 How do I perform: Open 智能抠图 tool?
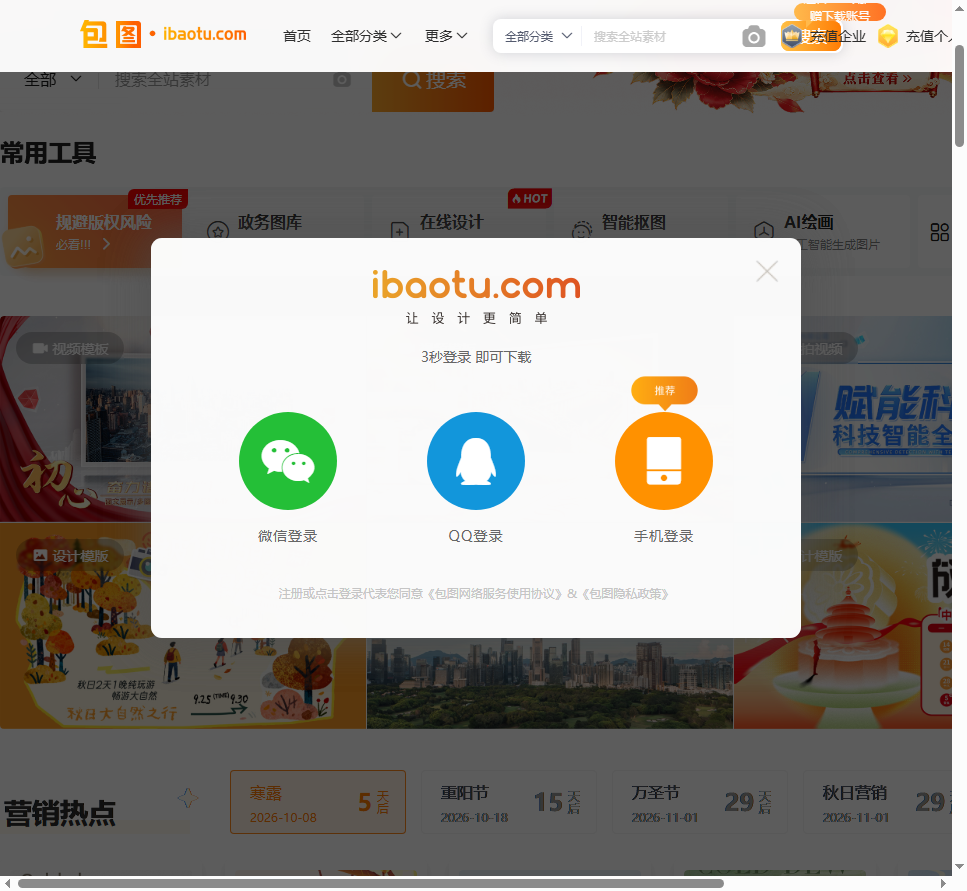[x=633, y=222]
